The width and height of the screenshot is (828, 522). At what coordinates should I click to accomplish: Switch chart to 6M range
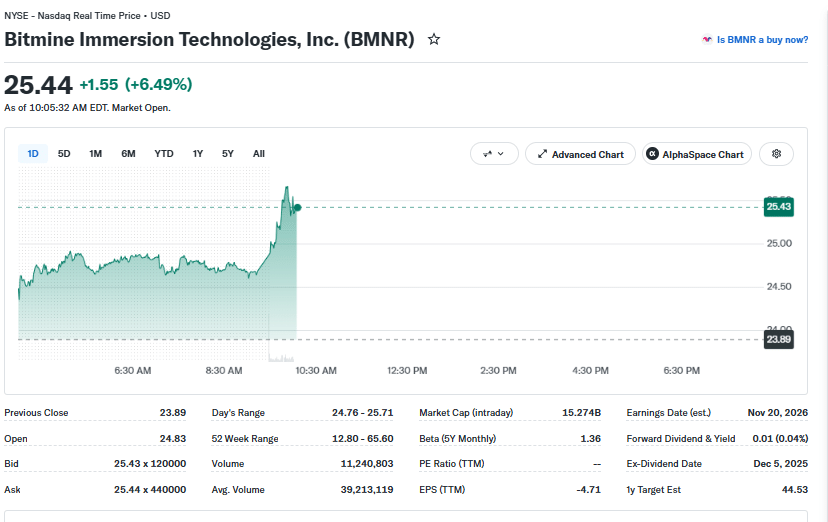click(128, 154)
